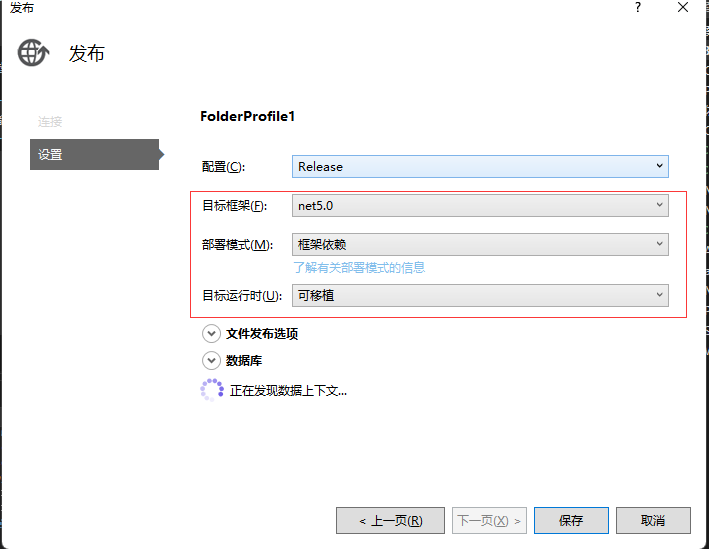
Task: Click the 上一页 button
Action: [x=390, y=521]
